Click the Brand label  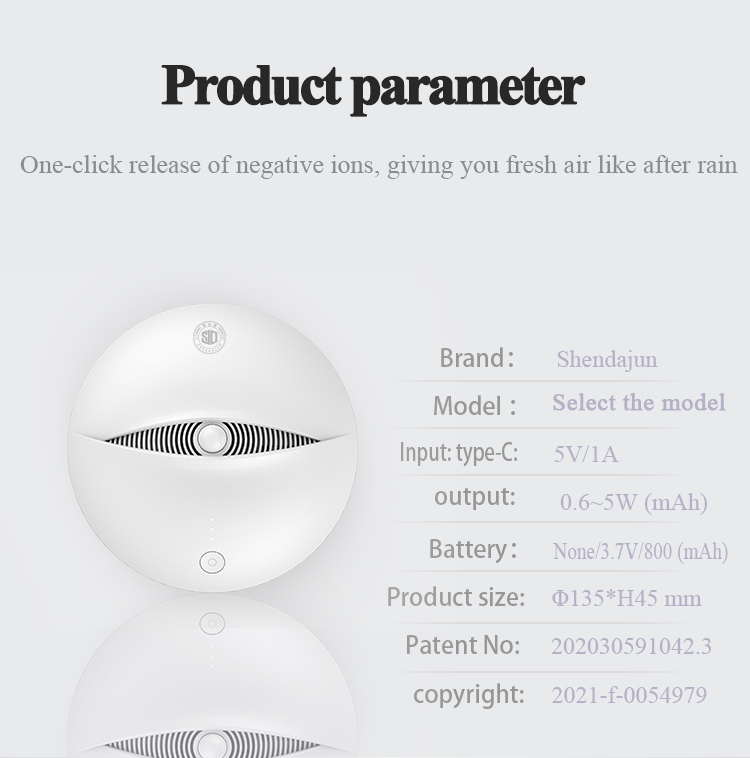[476, 358]
